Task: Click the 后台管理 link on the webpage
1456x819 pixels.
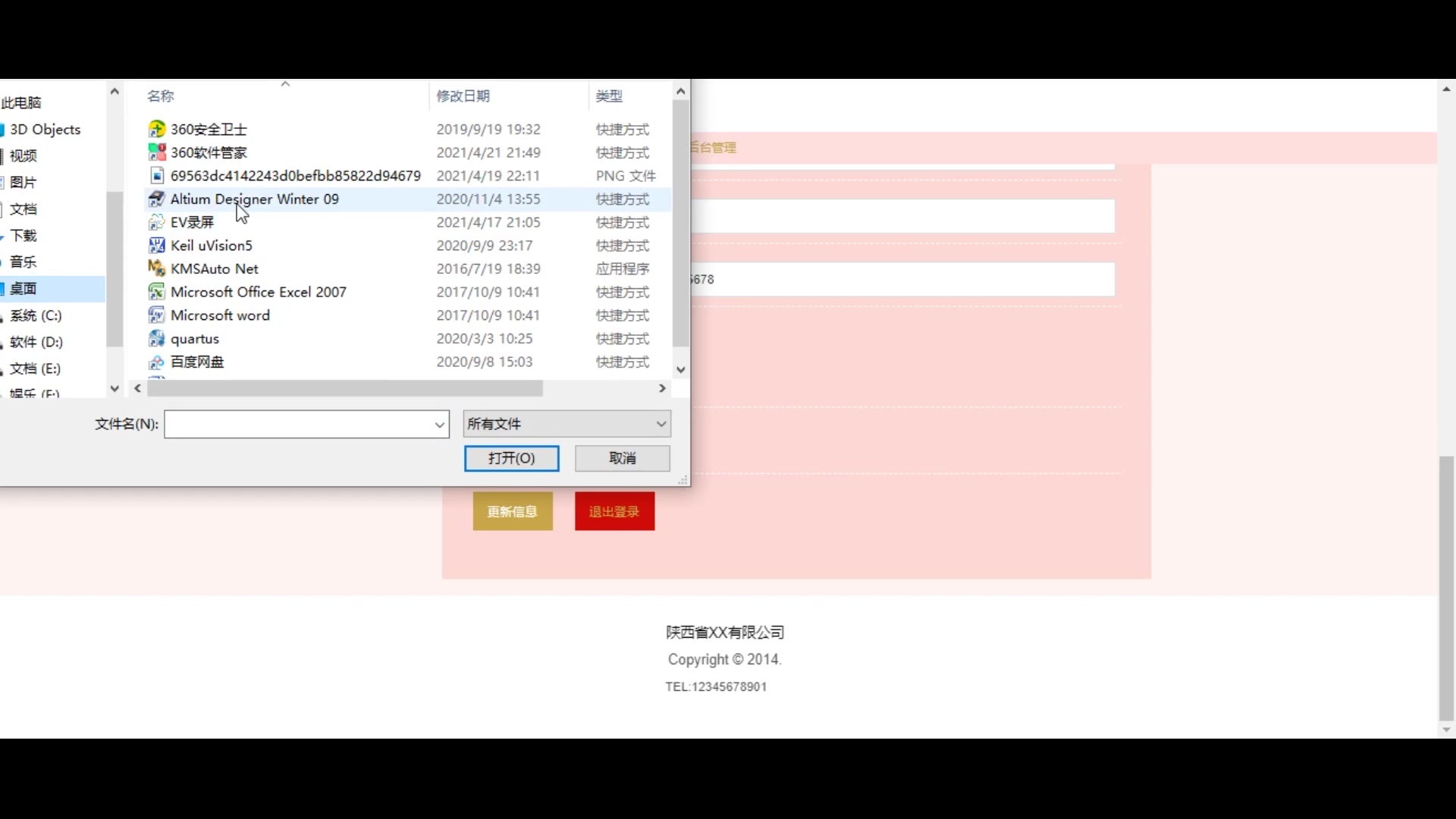Action: click(714, 147)
